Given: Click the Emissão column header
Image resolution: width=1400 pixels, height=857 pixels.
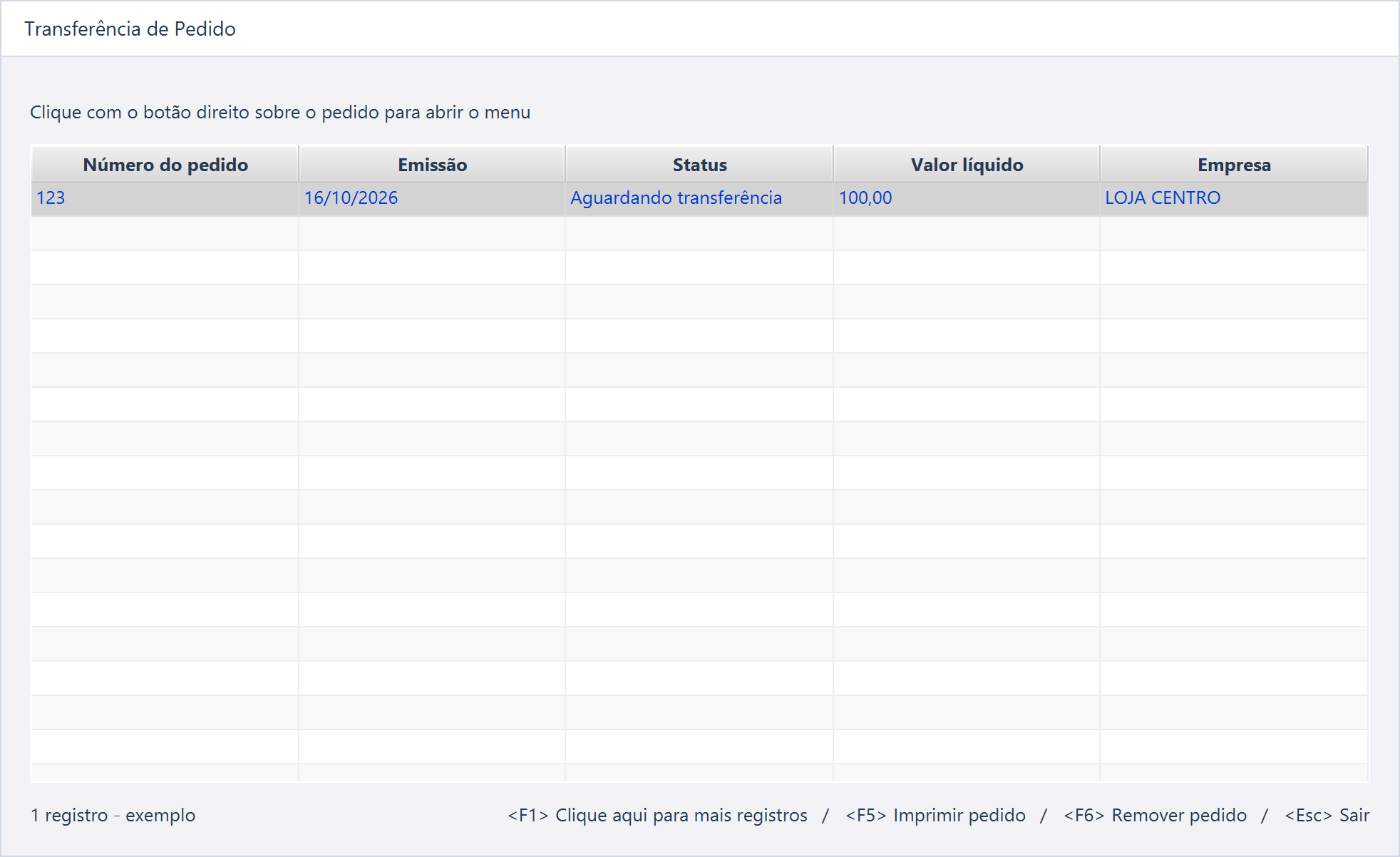Looking at the screenshot, I should tap(432, 165).
